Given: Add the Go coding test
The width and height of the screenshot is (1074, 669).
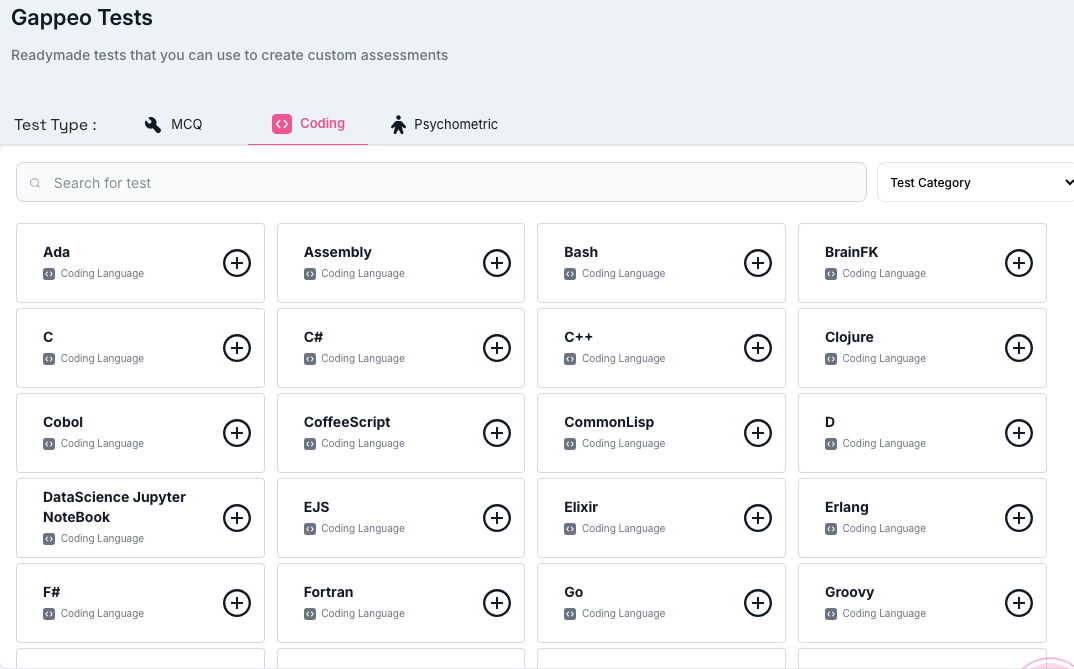Looking at the screenshot, I should coord(758,603).
